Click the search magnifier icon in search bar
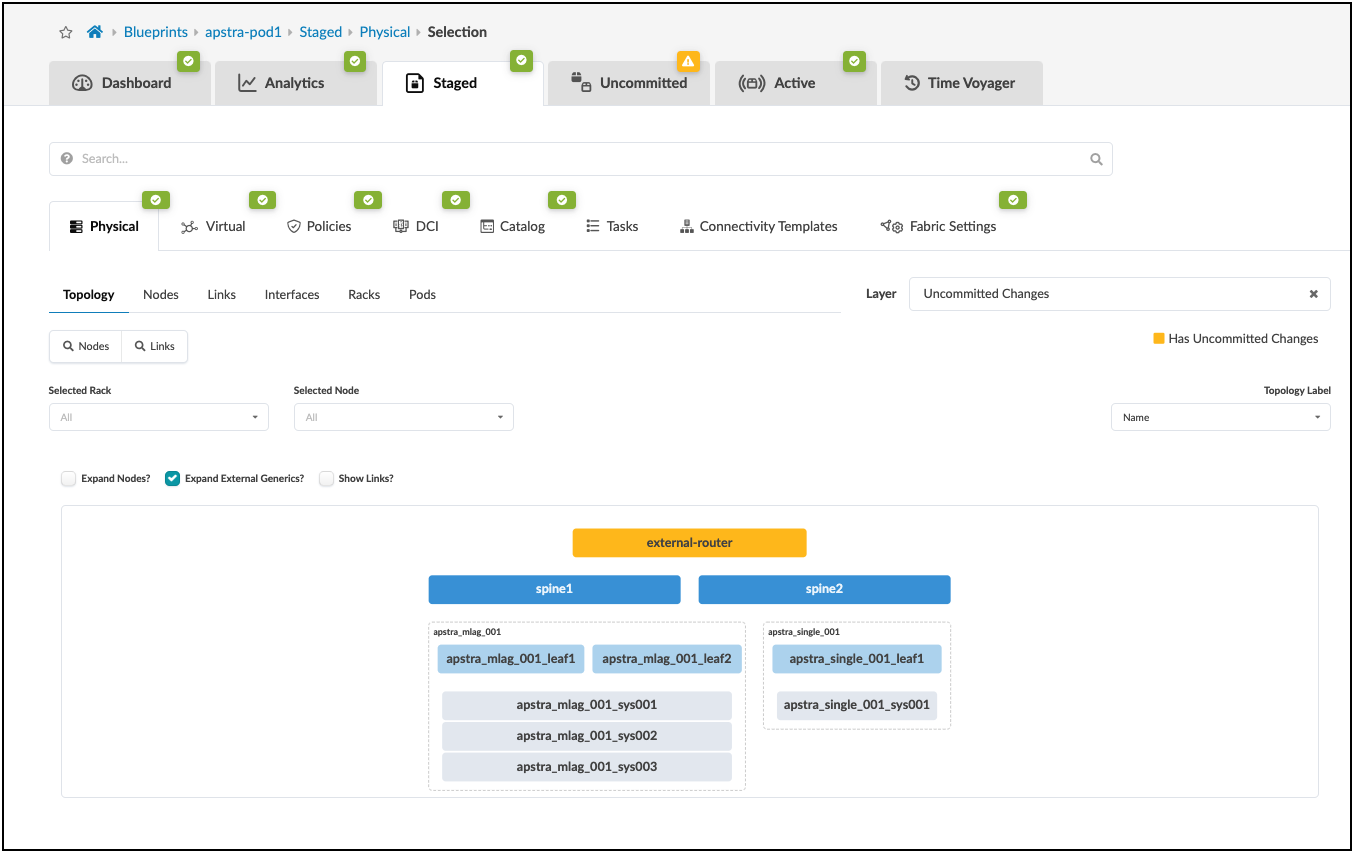This screenshot has width=1354, height=853. coord(1096,159)
